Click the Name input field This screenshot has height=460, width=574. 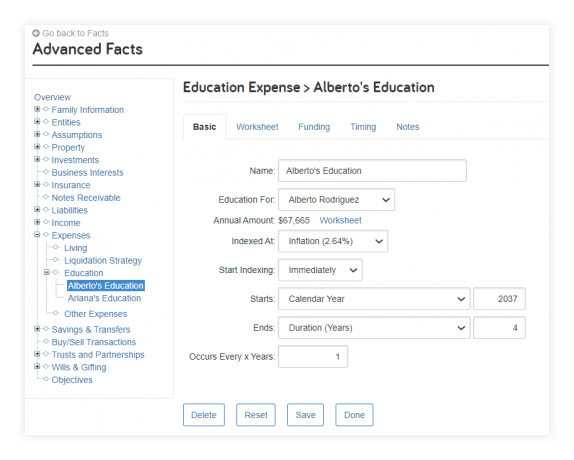[x=372, y=171]
